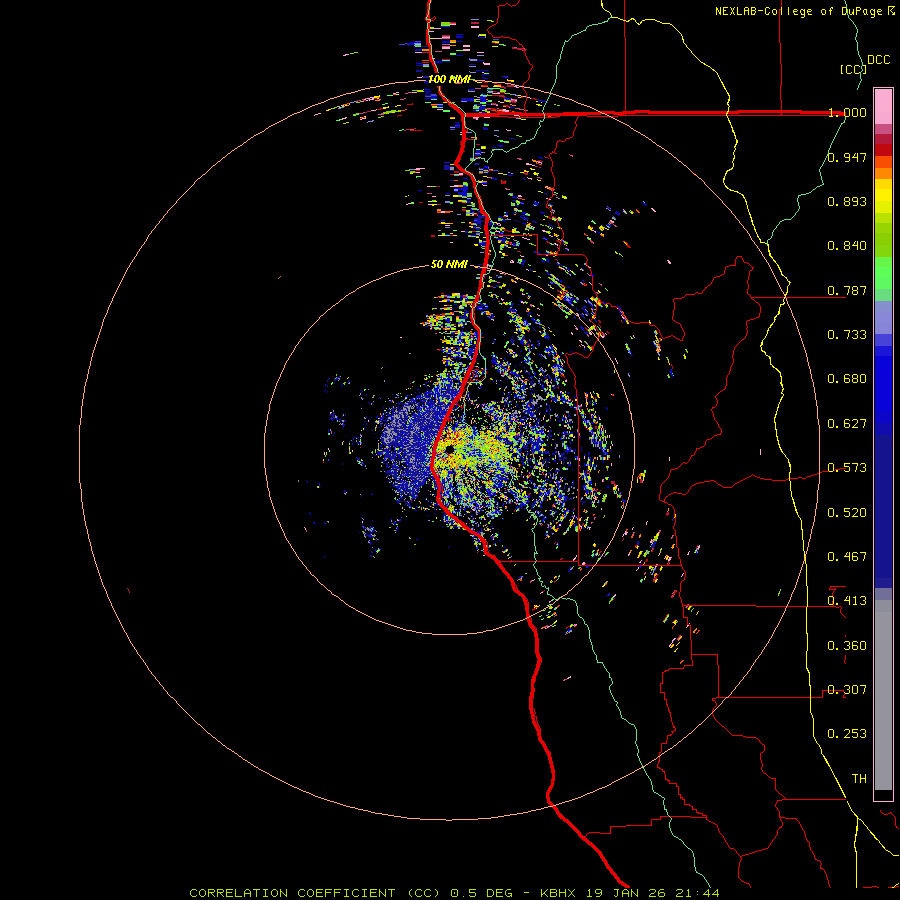Select the 0.680 scale value
Screen dimensions: 900x900
point(847,379)
